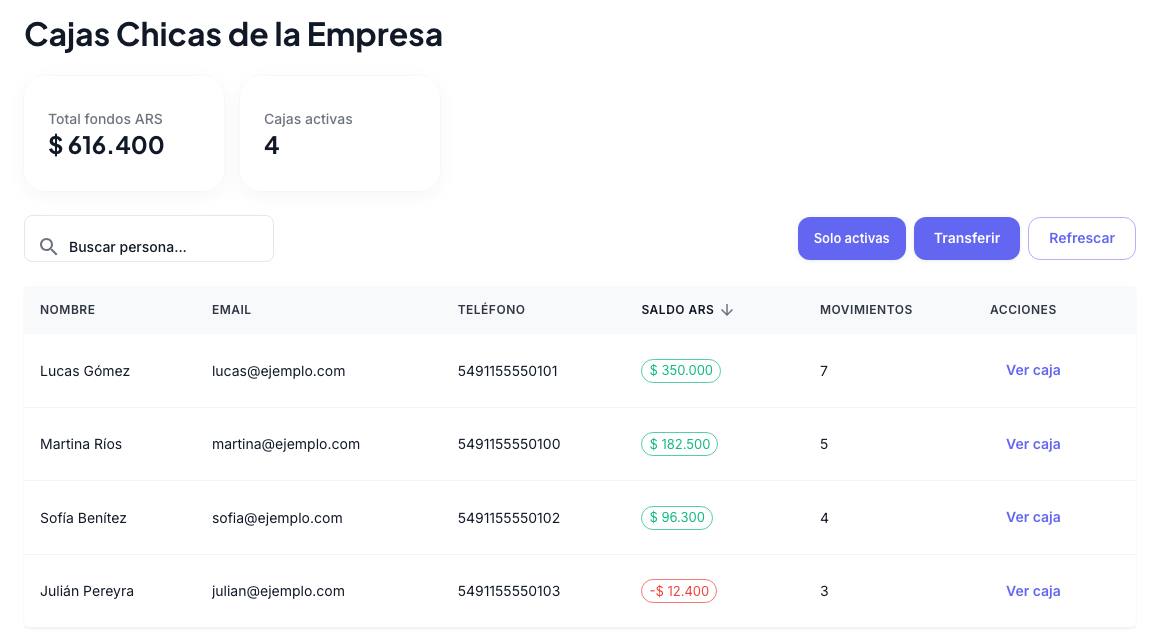Image resolution: width=1160 pixels, height=640 pixels.
Task: Click the Cajas Chicas de la Empresa heading
Action: (x=234, y=35)
